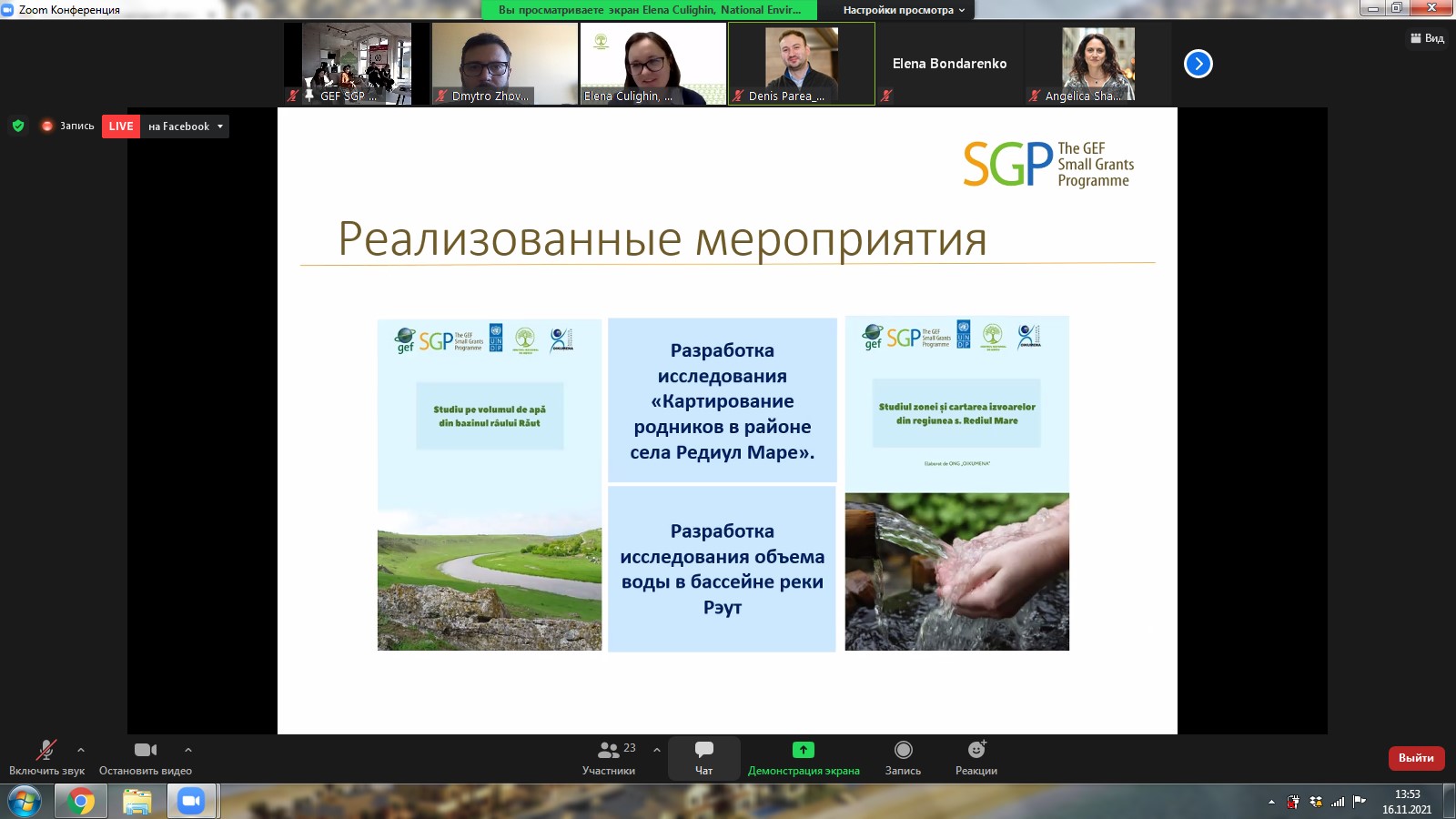The width and height of the screenshot is (1456, 819).
Task: Click Zoom app icon in taskbar
Action: 191,802
